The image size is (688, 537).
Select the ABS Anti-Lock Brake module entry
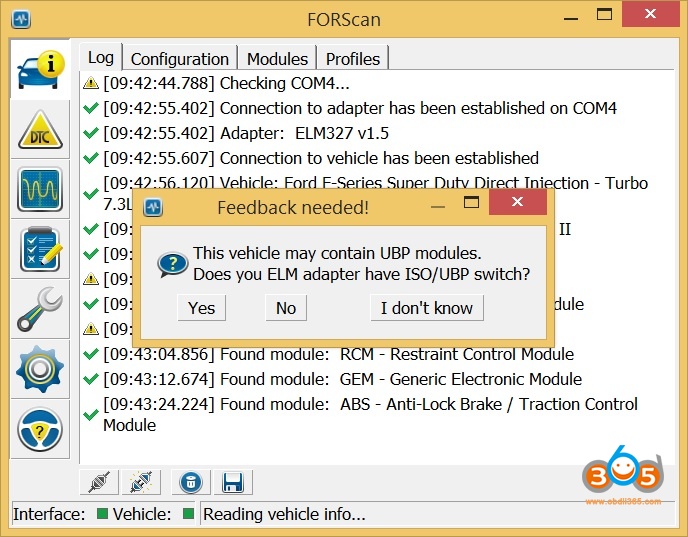point(370,414)
